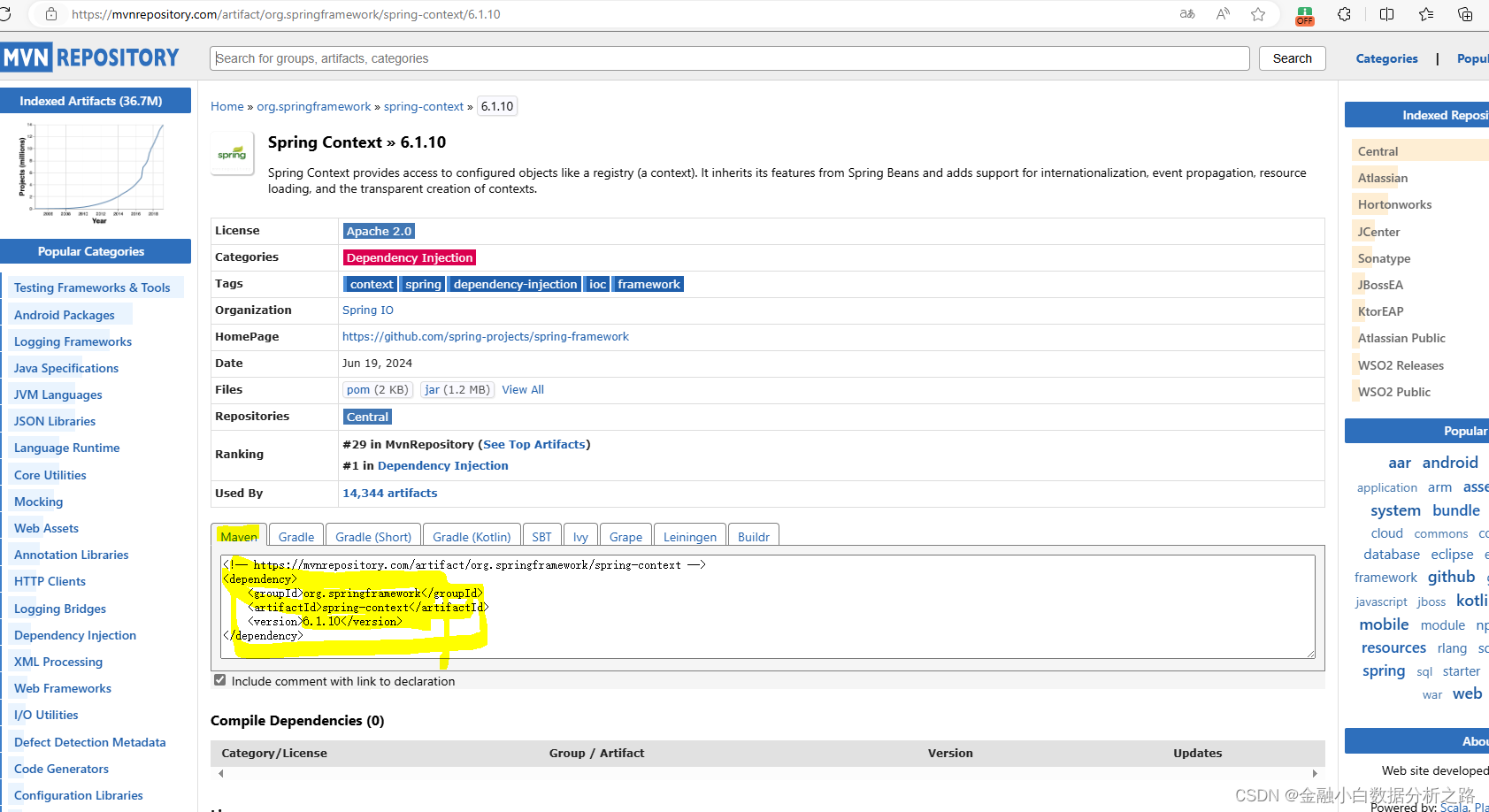Click the browser address bar URL
Image resolution: width=1489 pixels, height=812 pixels.
coord(286,14)
